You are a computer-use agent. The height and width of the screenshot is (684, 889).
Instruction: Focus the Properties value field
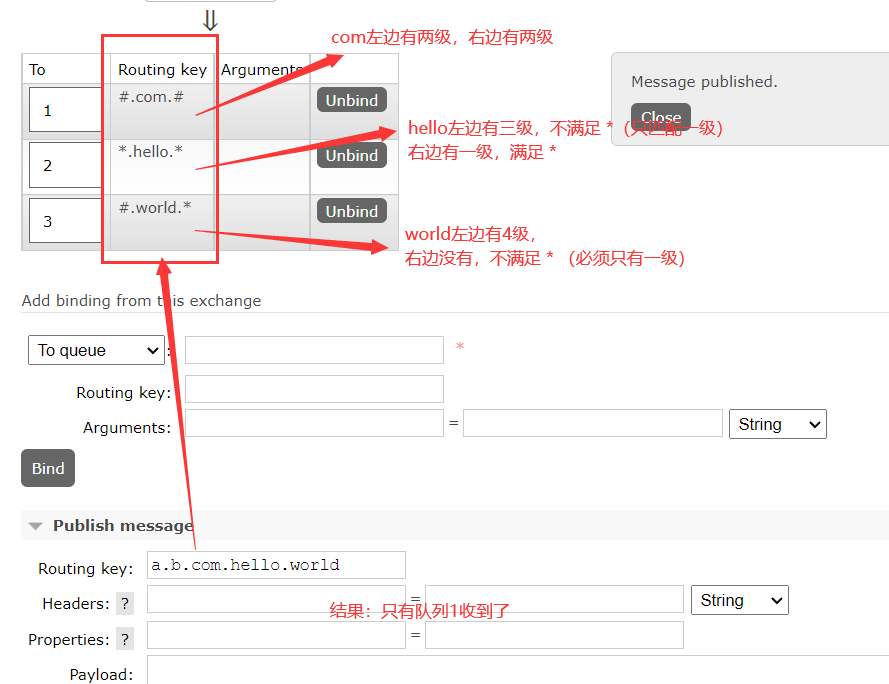click(x=554, y=635)
